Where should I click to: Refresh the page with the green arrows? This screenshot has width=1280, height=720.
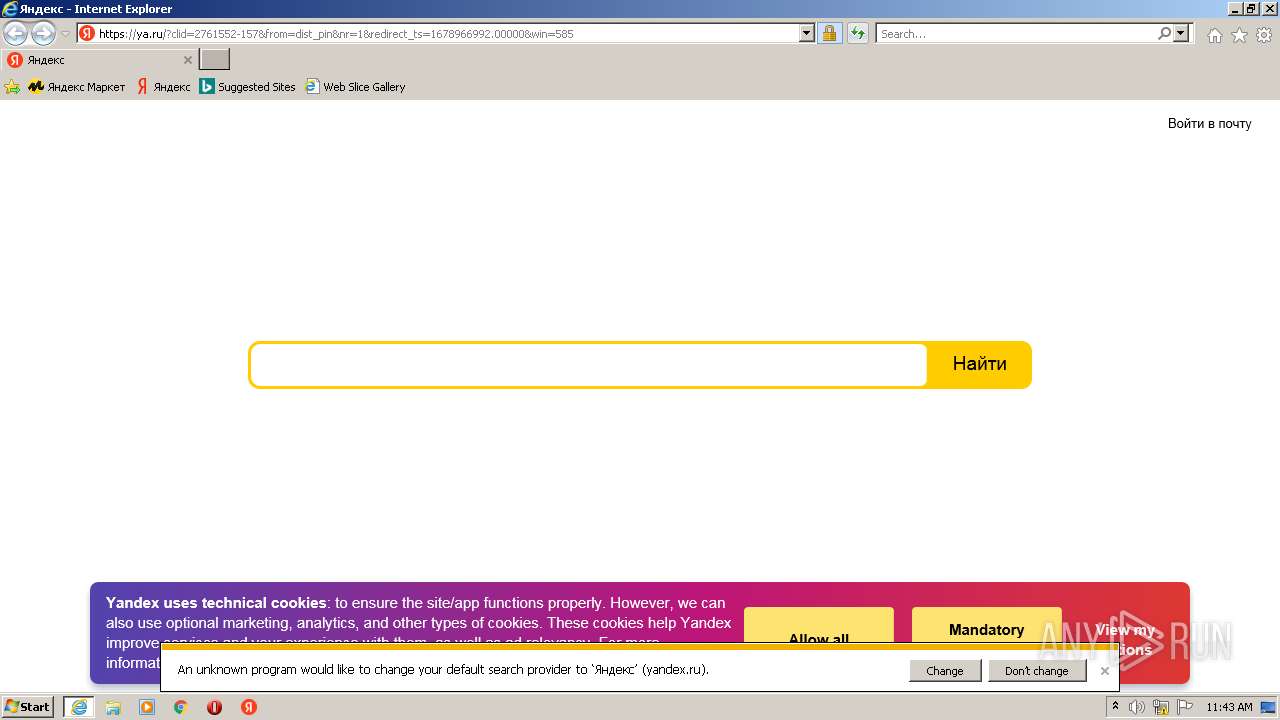coord(858,33)
